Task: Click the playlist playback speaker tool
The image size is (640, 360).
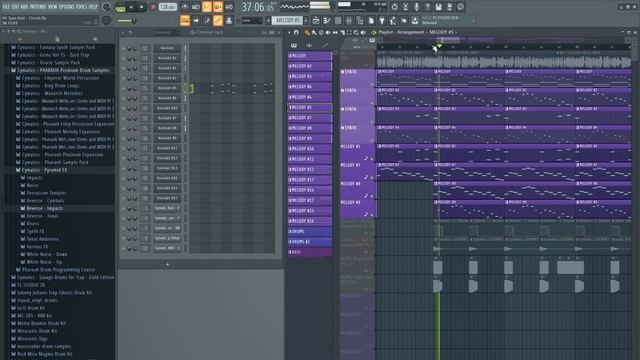Action: point(363,32)
